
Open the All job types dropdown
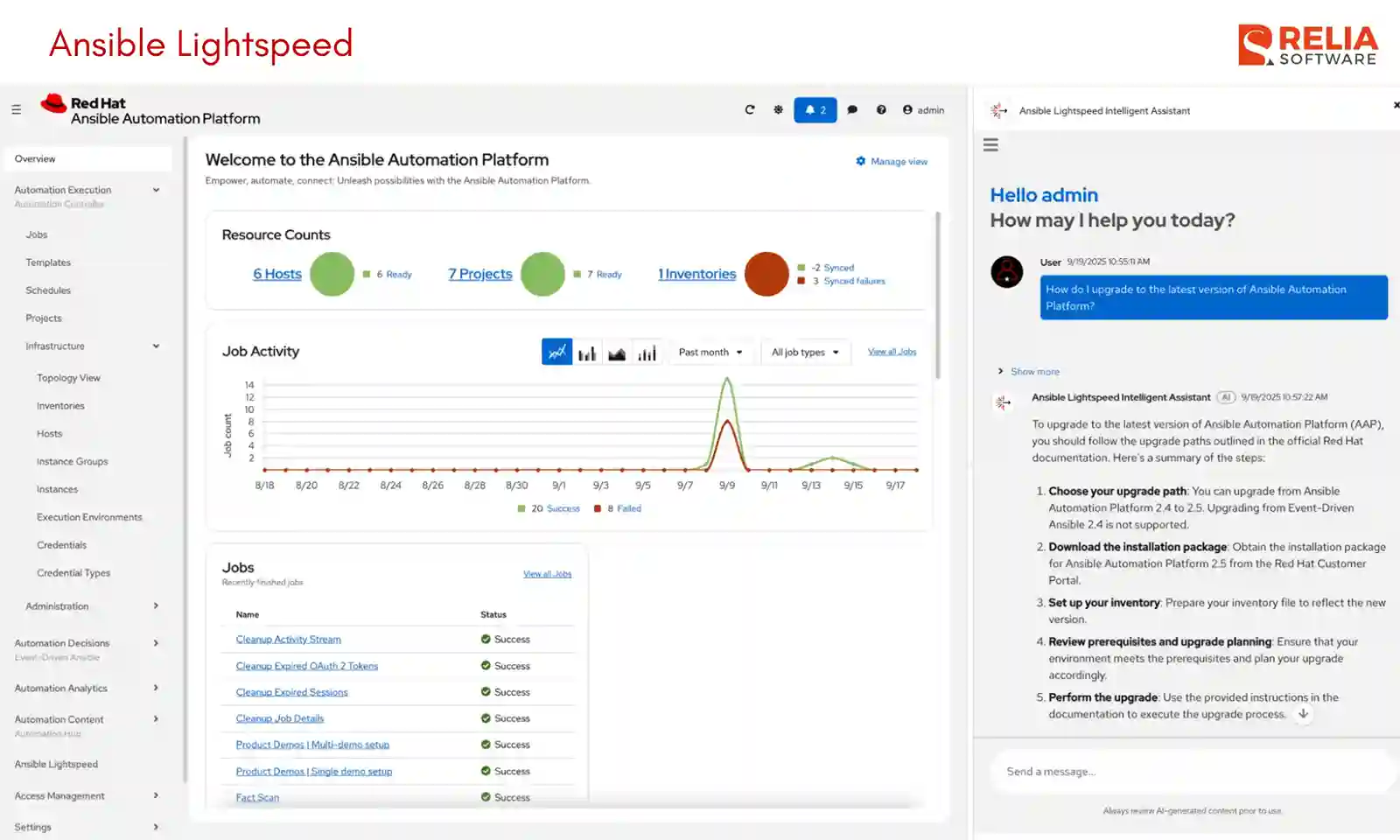804,351
